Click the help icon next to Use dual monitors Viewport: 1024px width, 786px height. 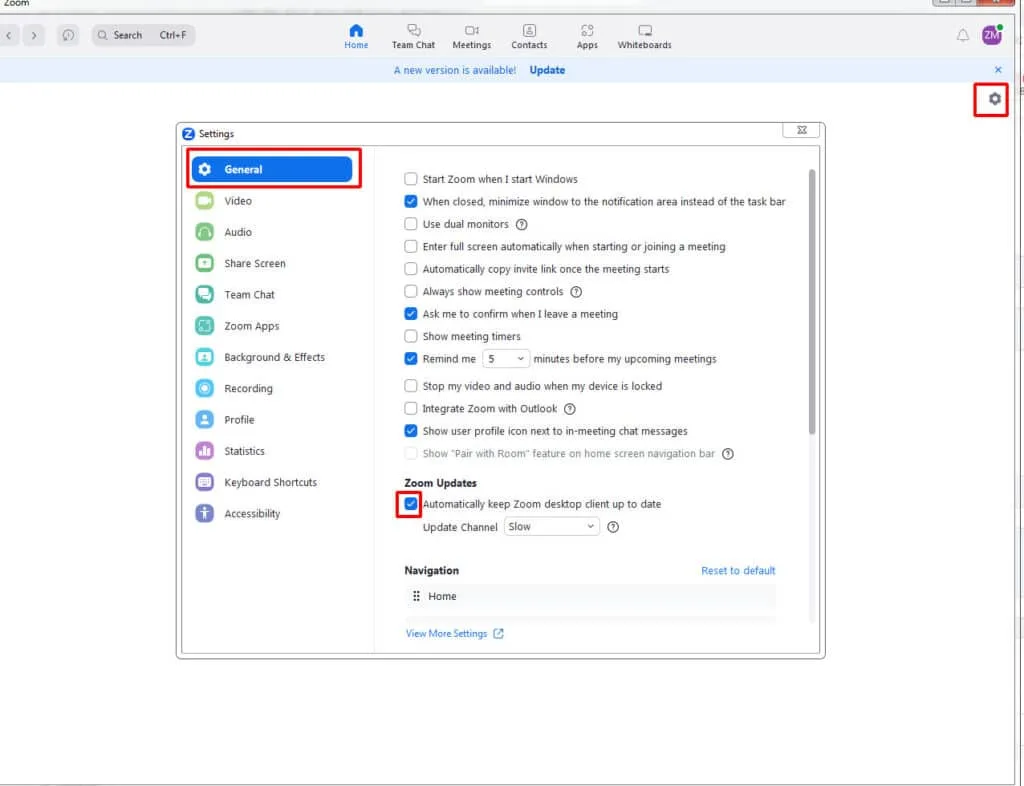tap(521, 225)
